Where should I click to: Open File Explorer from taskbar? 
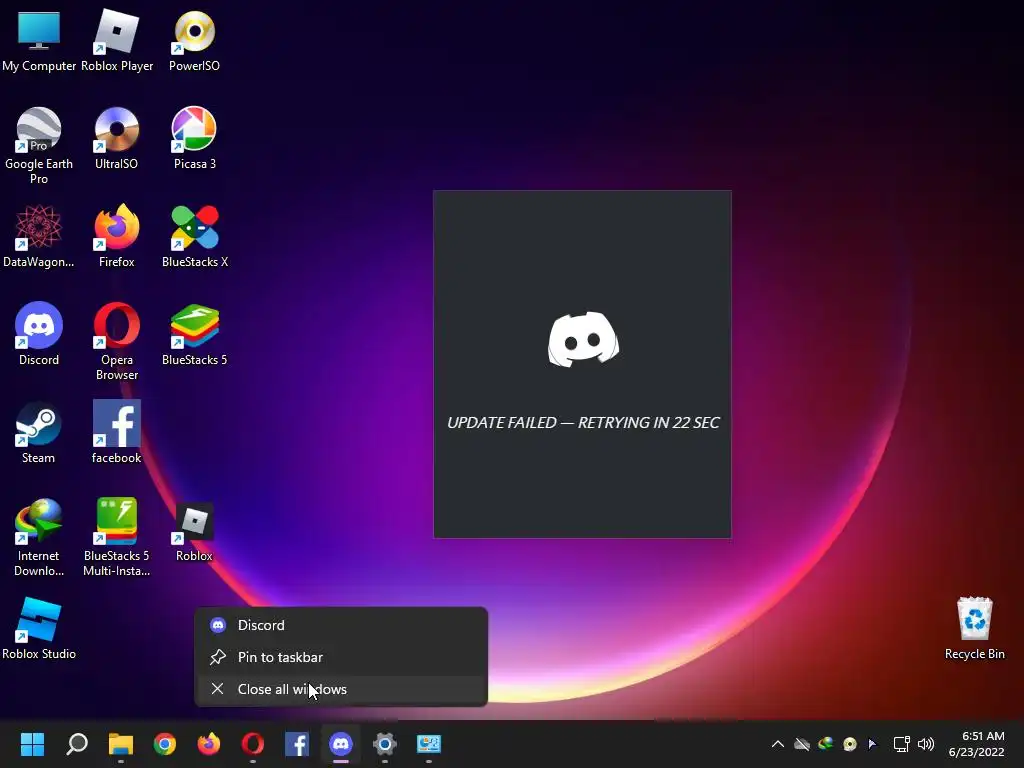coord(121,744)
